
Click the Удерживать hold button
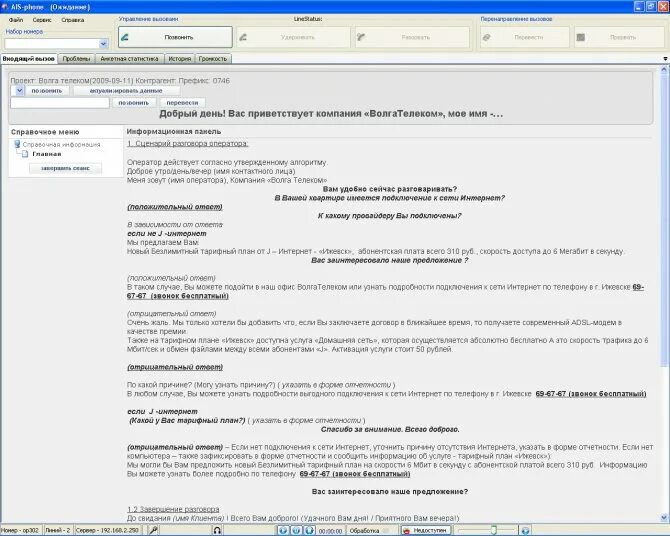click(293, 37)
